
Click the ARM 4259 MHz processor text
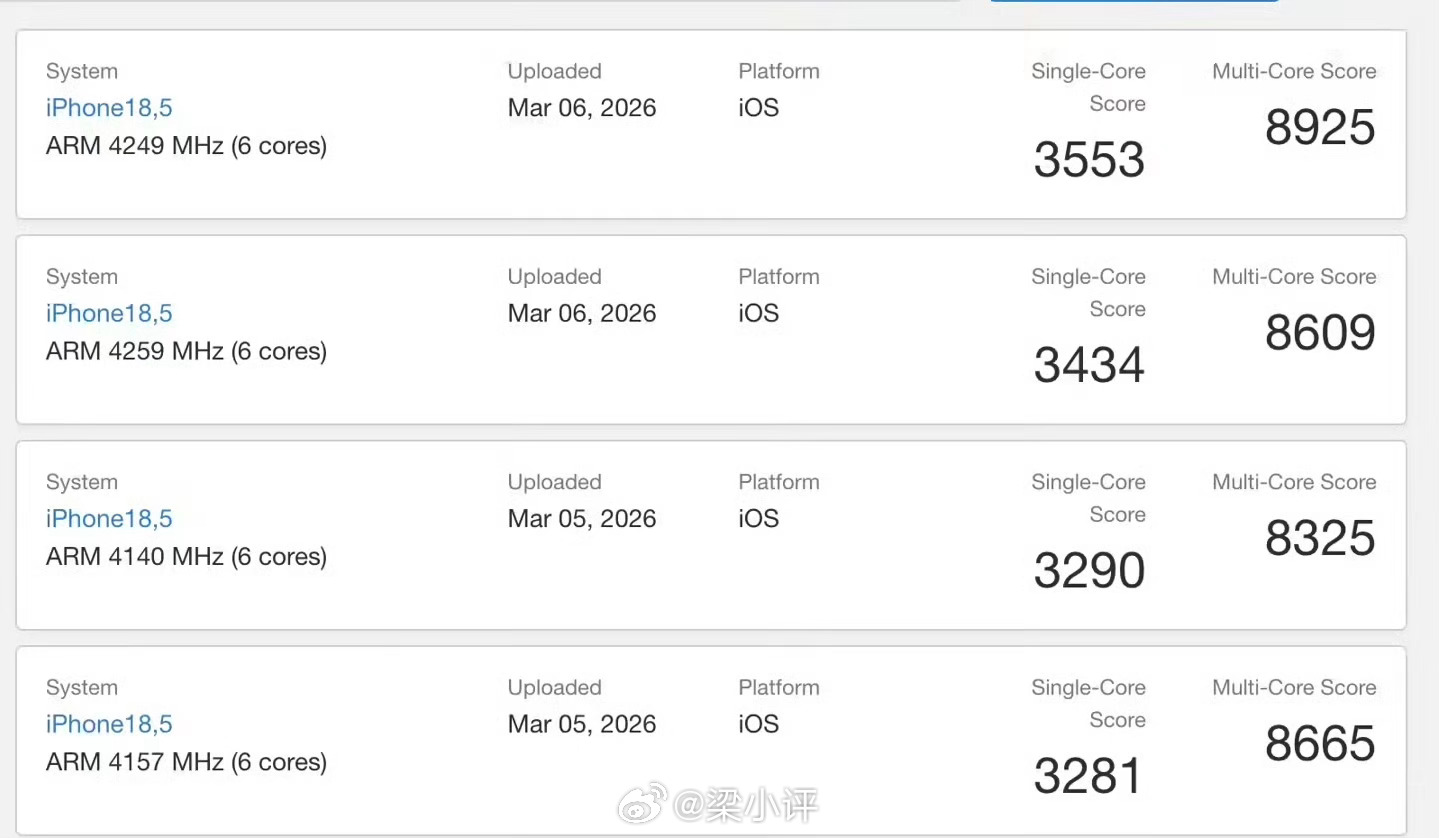[x=186, y=351]
